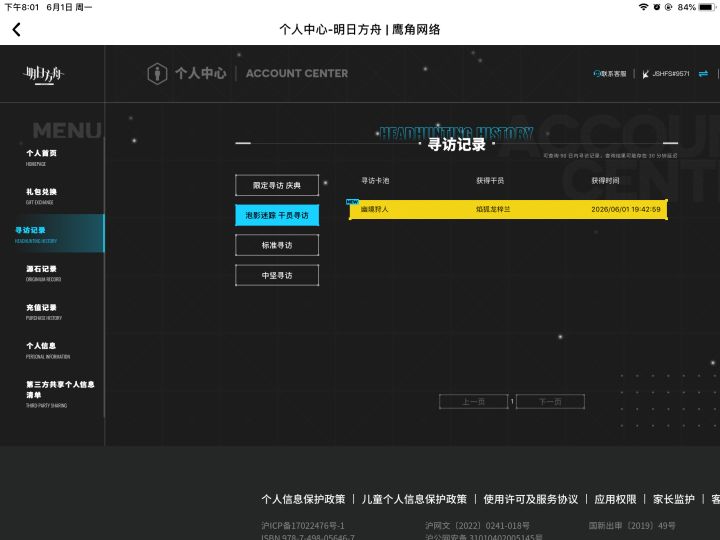Screen dimensions: 720x540
Task: Tap the back arrow in the title bar
Action: coord(17,30)
